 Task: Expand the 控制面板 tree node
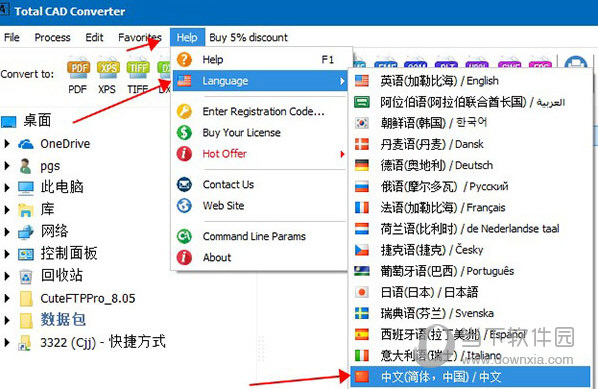[x=6, y=254]
